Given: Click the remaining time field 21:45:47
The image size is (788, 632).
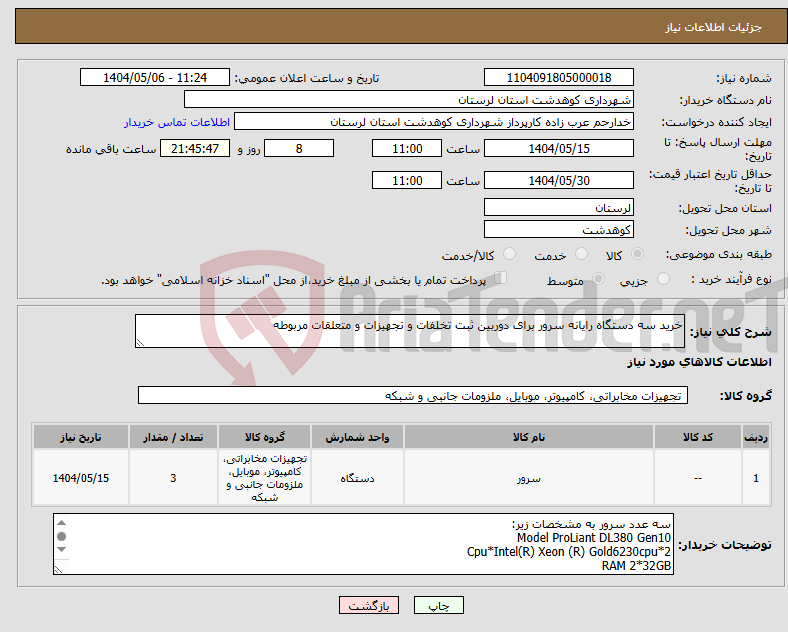Looking at the screenshot, I should 194,149.
